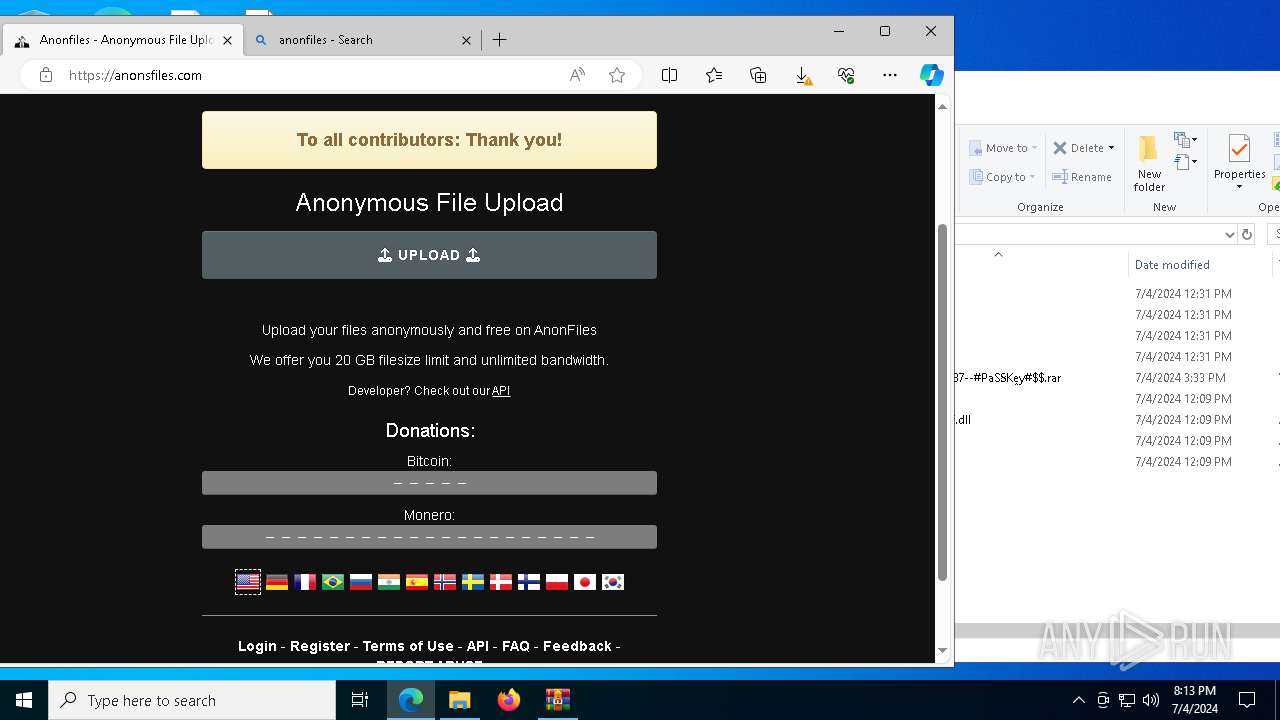Click the Edge address bar URL

[135, 75]
